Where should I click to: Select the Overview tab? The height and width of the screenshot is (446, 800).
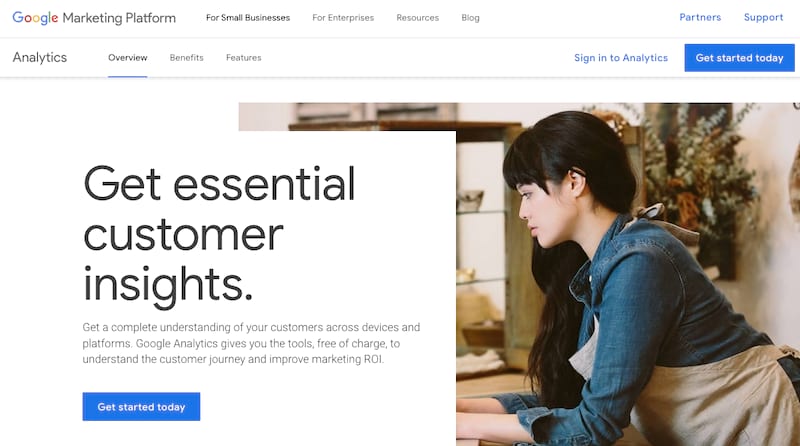[128, 58]
